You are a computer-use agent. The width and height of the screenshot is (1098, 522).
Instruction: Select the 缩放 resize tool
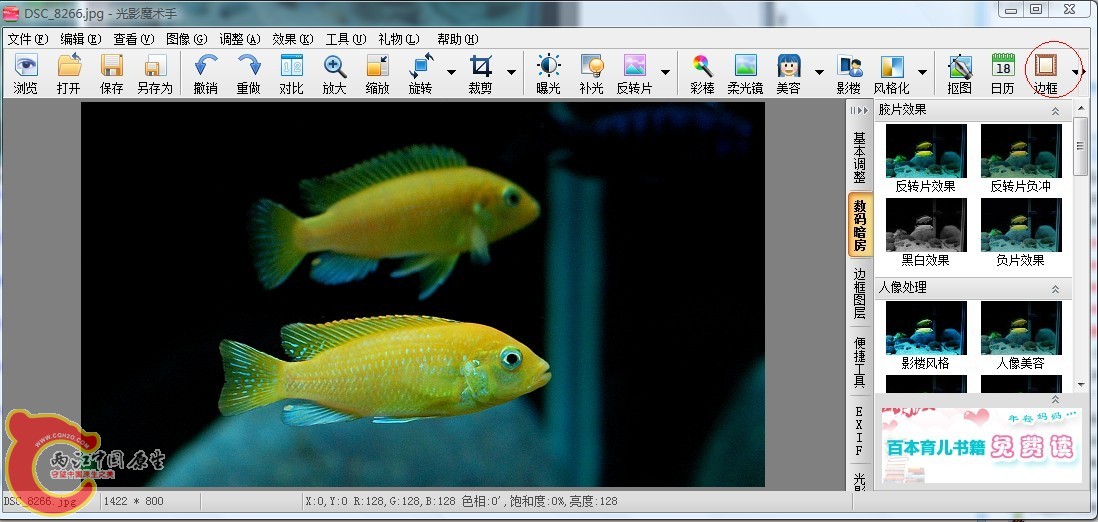click(x=377, y=74)
